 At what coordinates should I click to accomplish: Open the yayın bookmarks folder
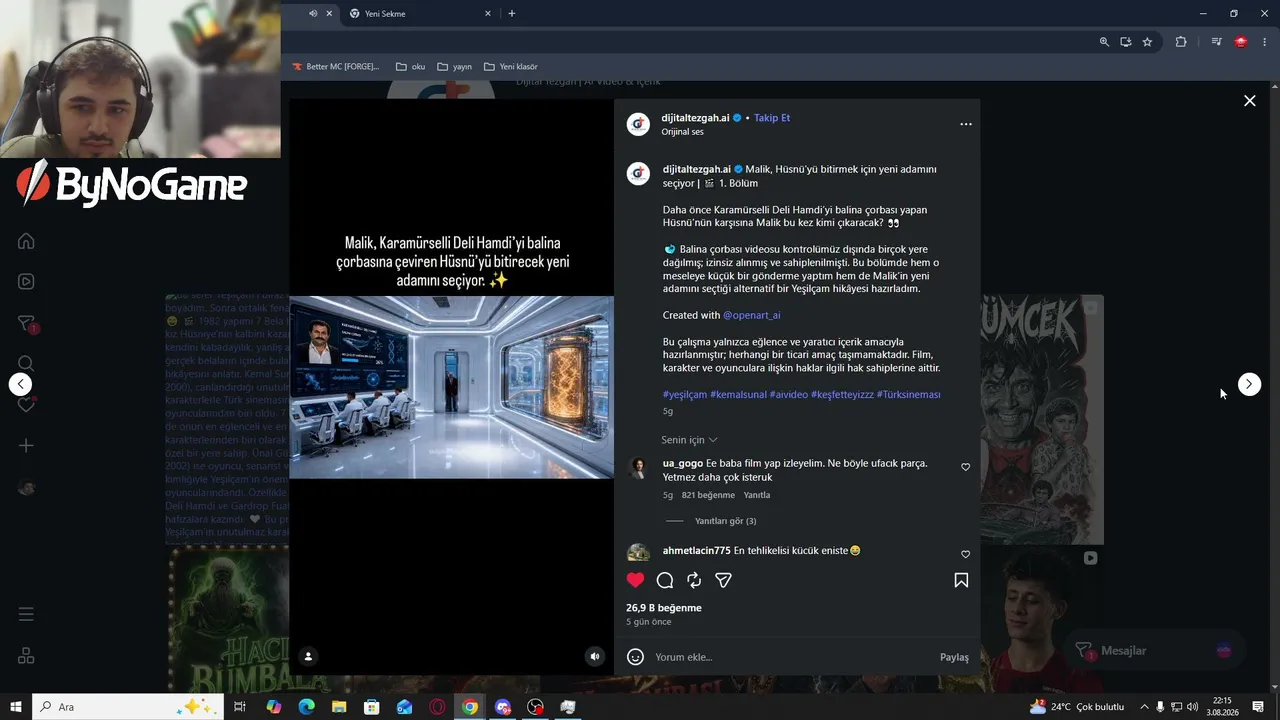454,67
